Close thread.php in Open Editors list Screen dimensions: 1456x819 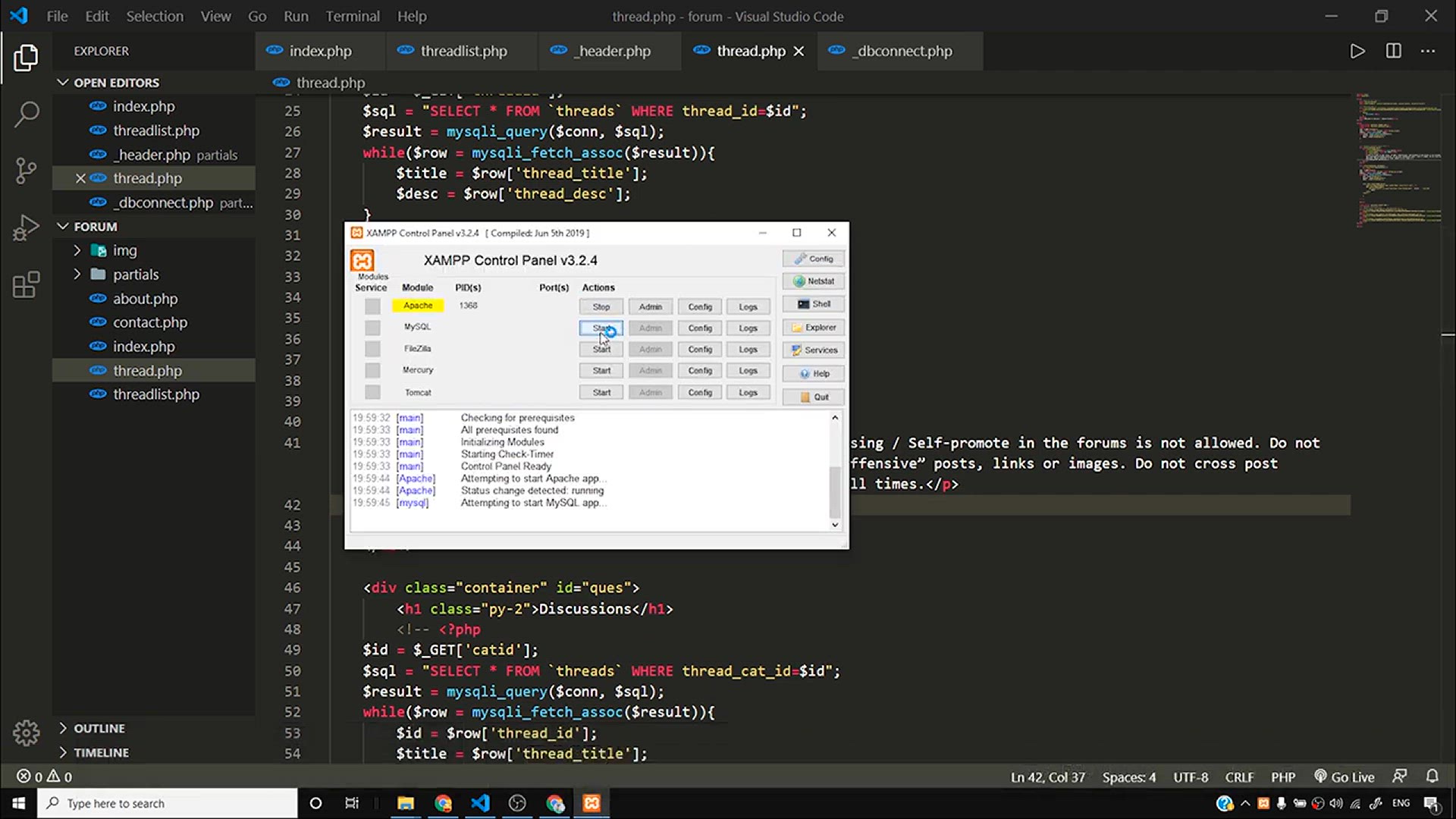80,178
